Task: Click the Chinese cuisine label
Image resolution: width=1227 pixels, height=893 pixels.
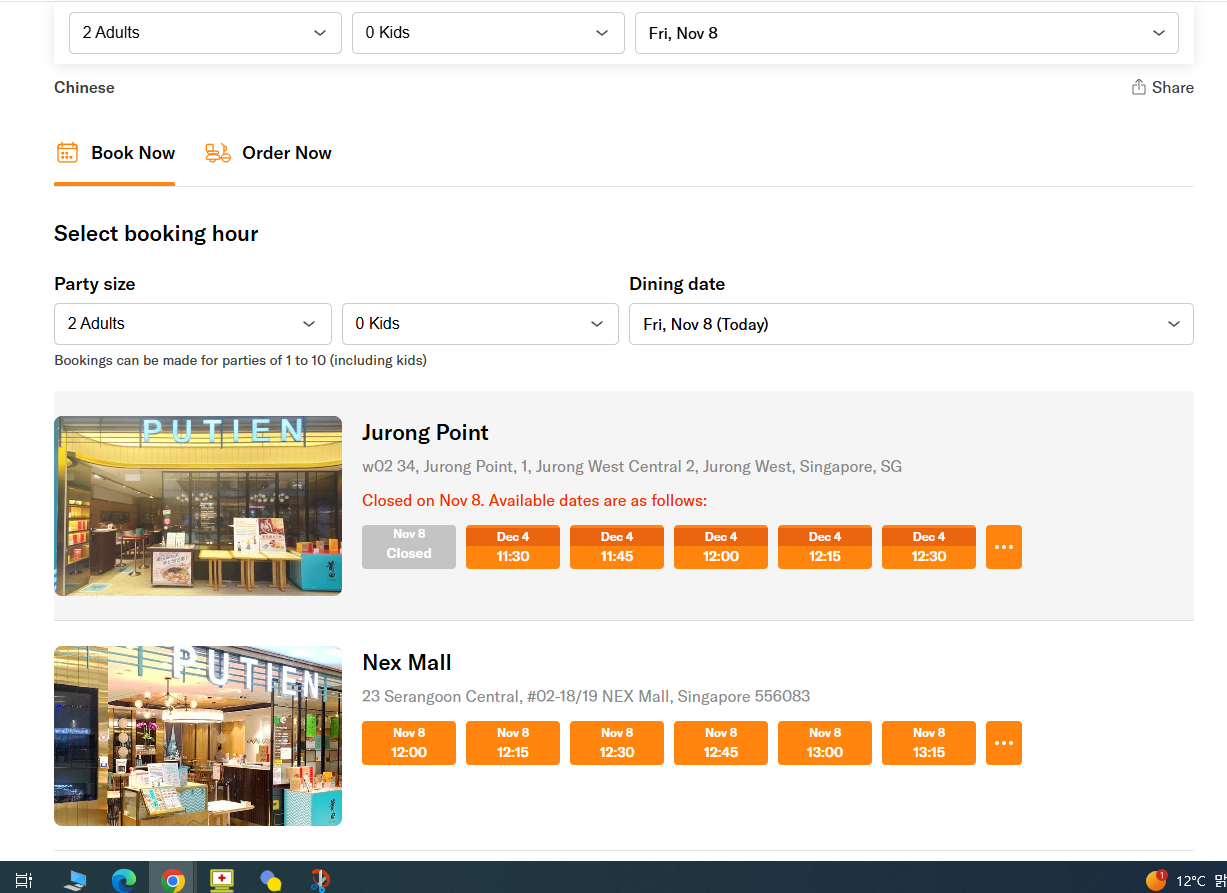Action: (x=84, y=87)
